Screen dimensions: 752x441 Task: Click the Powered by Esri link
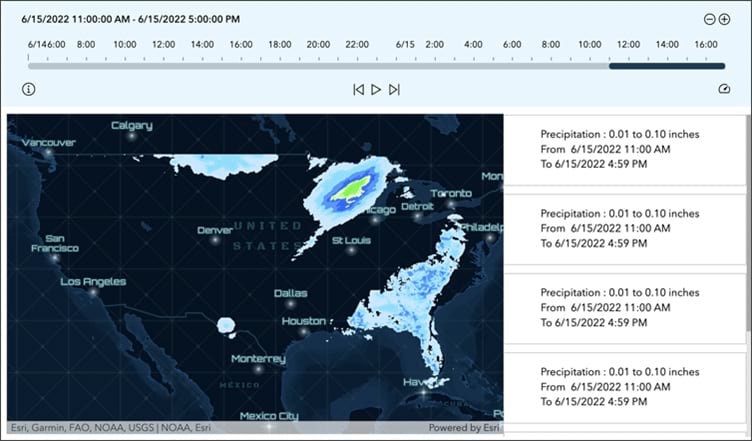coord(464,428)
